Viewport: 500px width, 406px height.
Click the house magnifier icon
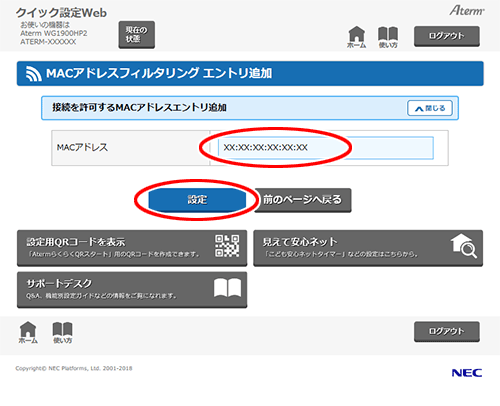click(x=464, y=246)
